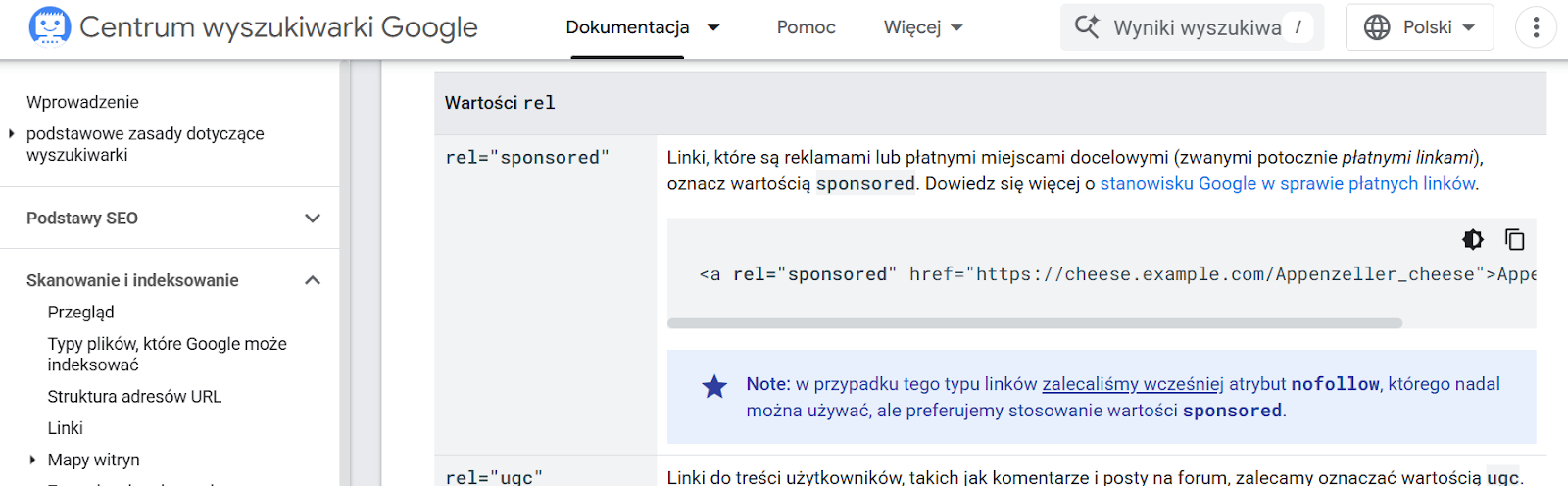Open stanowisku Google w sprawie płatnych linków
1568x486 pixels.
[x=1288, y=183]
